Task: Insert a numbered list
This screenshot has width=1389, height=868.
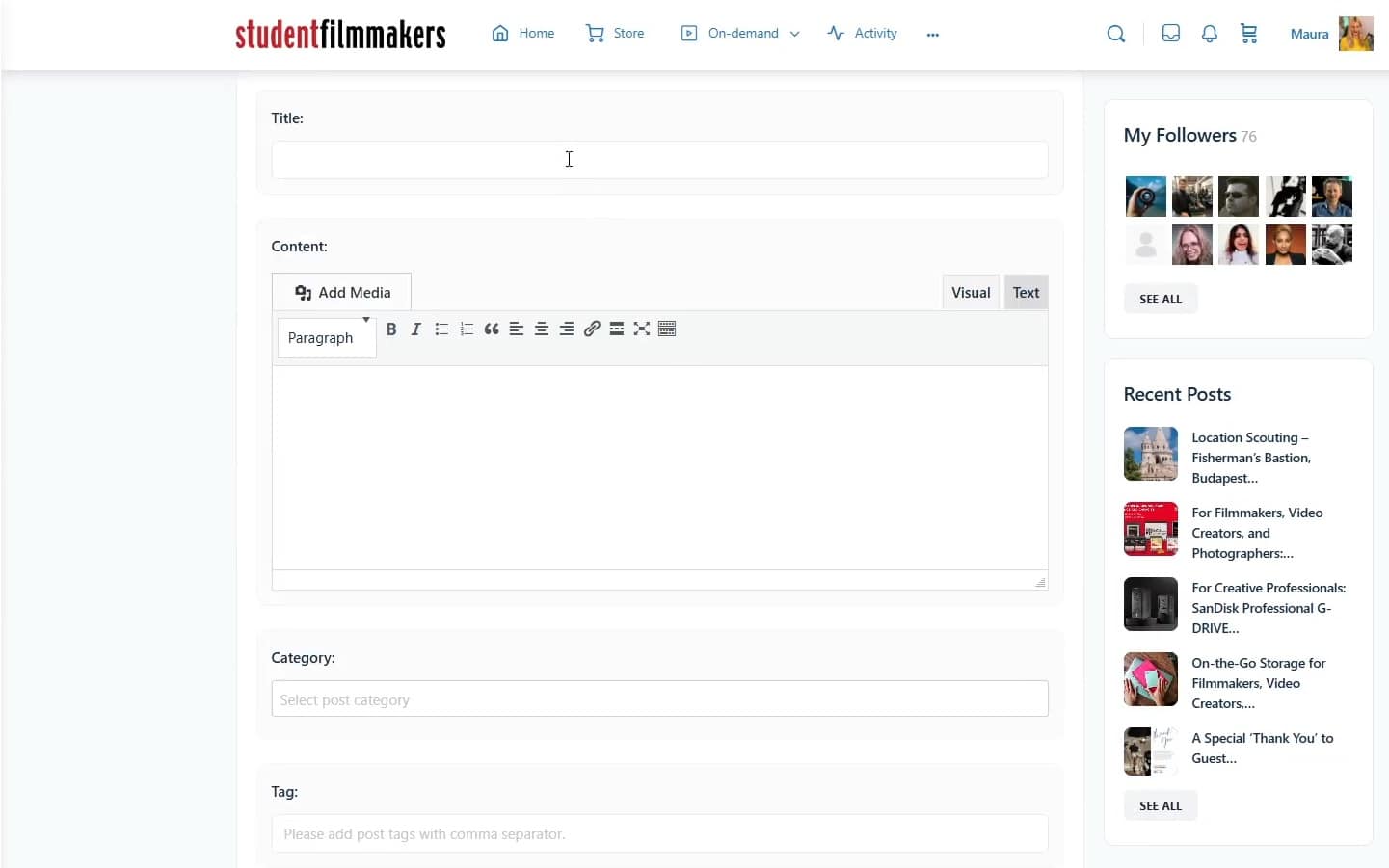Action: 467,329
